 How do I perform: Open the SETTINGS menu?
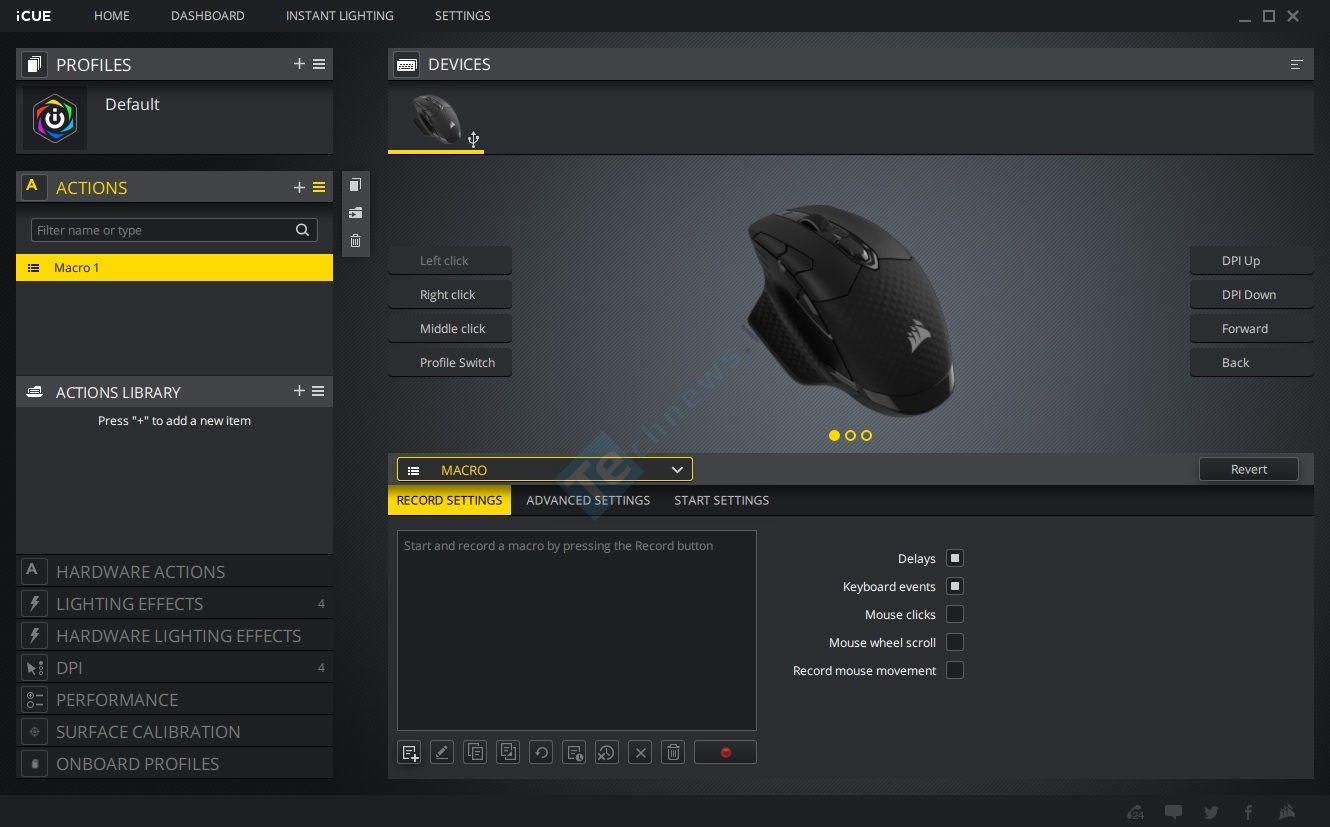463,16
